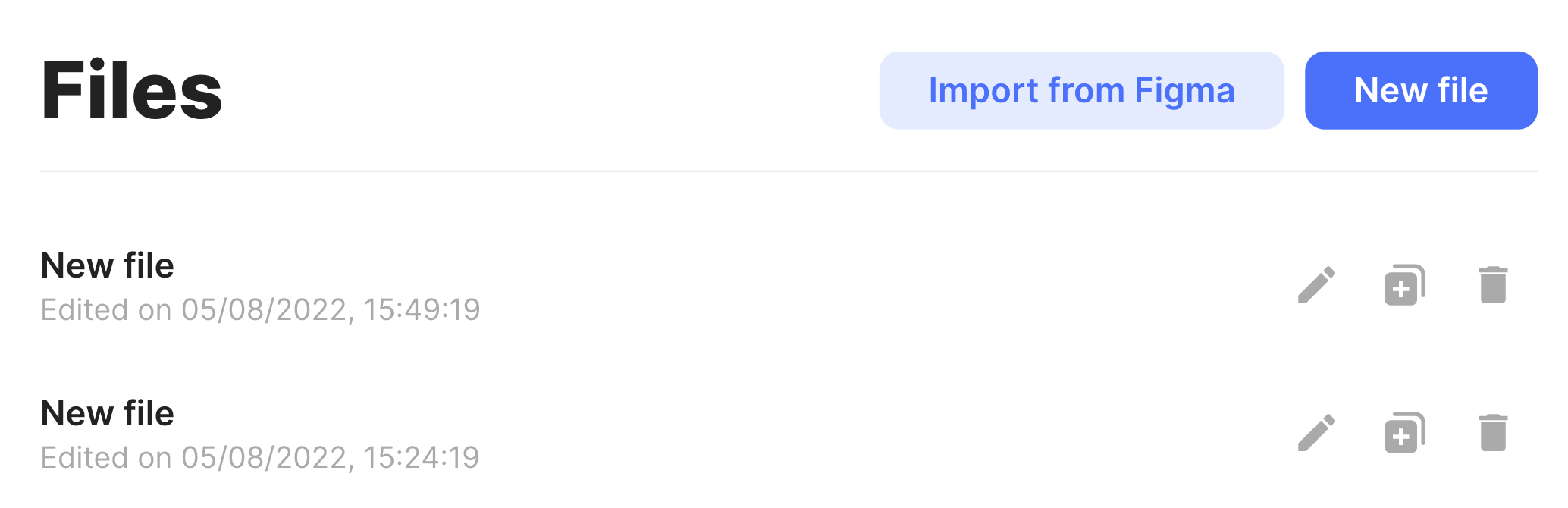1568x508 pixels.
Task: Open the second New file entry title
Action: [108, 414]
